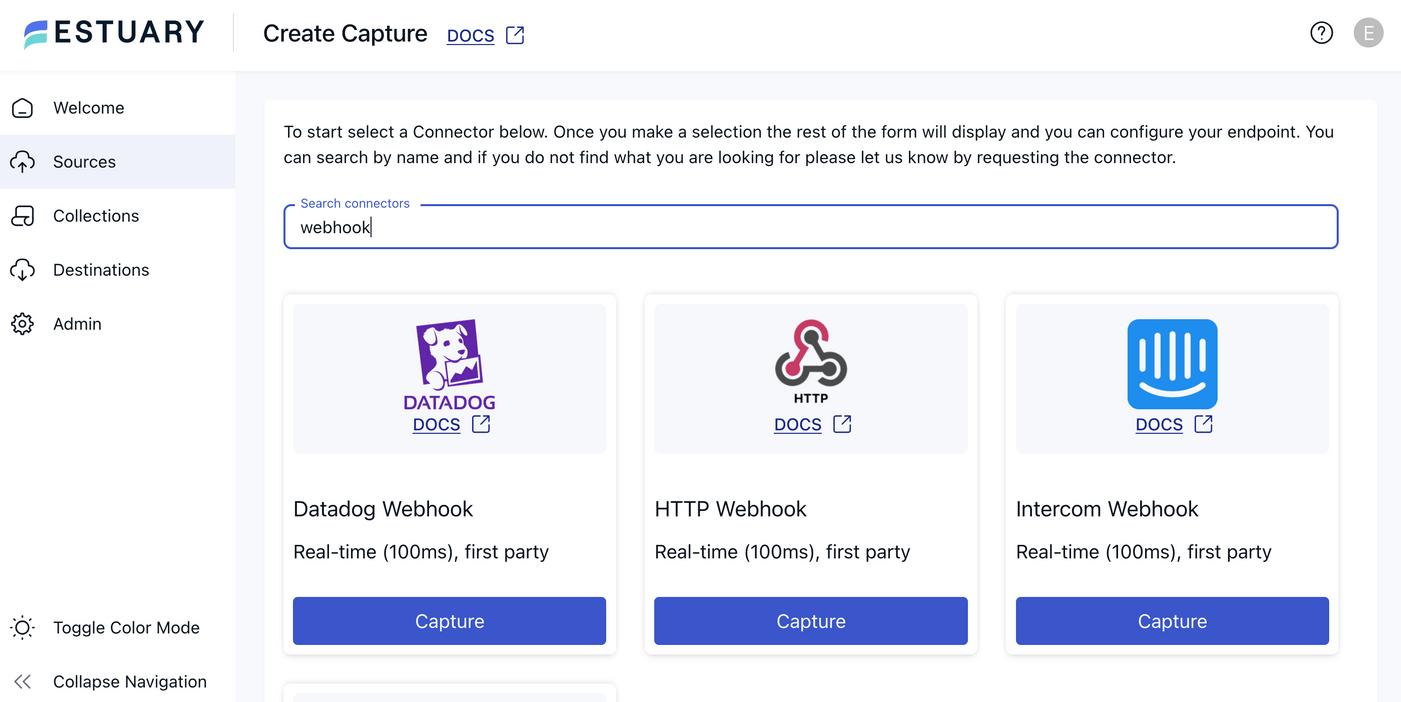This screenshot has height=702, width=1401.
Task: Click the external link icon beside header DOCS
Action: (515, 35)
